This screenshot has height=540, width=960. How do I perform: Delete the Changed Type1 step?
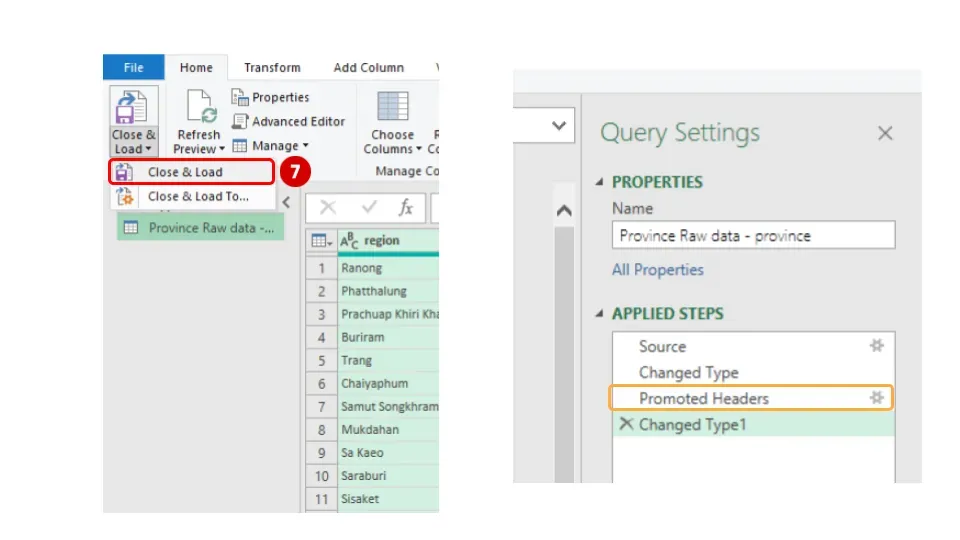coord(626,424)
